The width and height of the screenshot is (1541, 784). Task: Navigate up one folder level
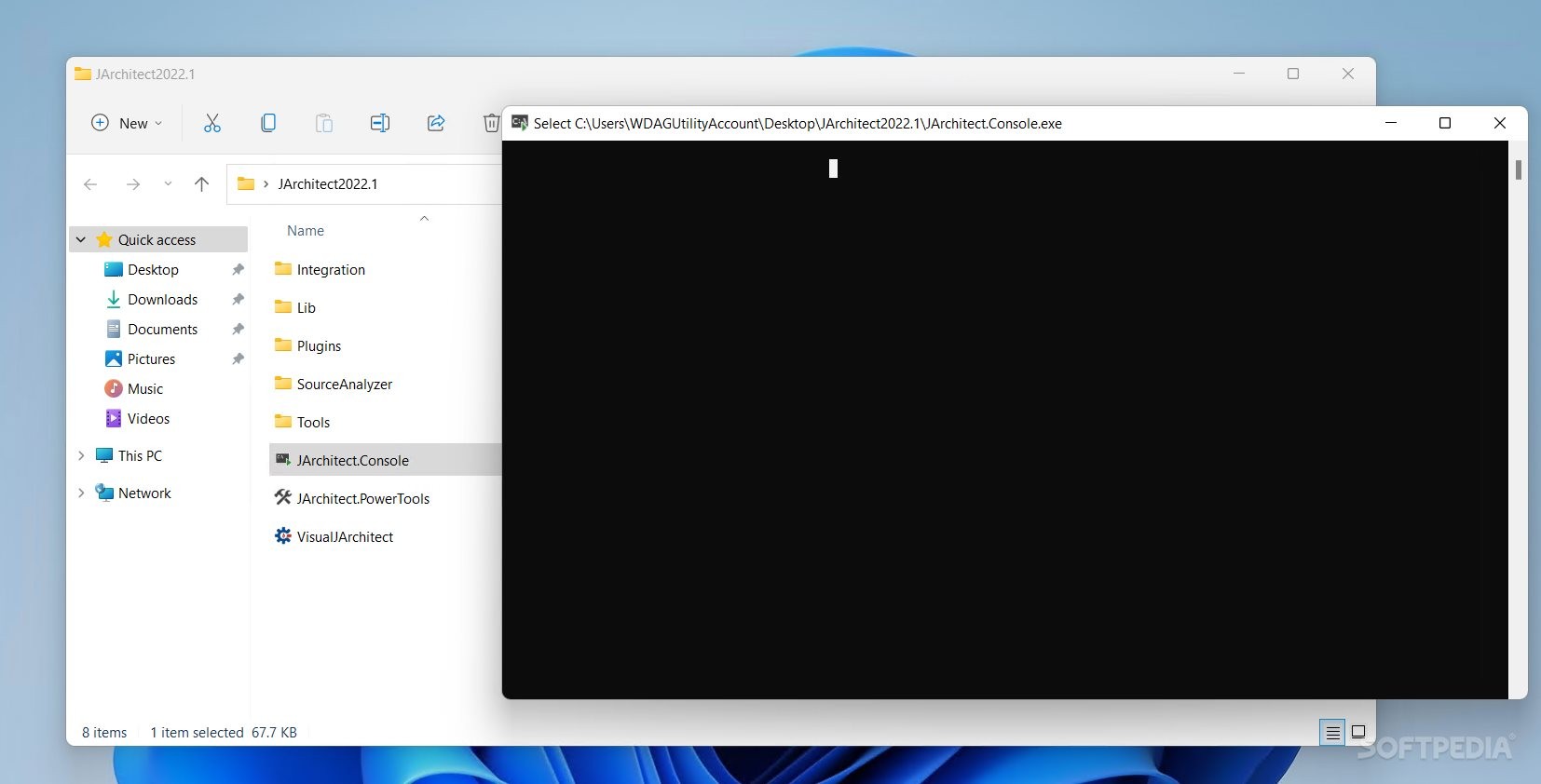[x=201, y=184]
